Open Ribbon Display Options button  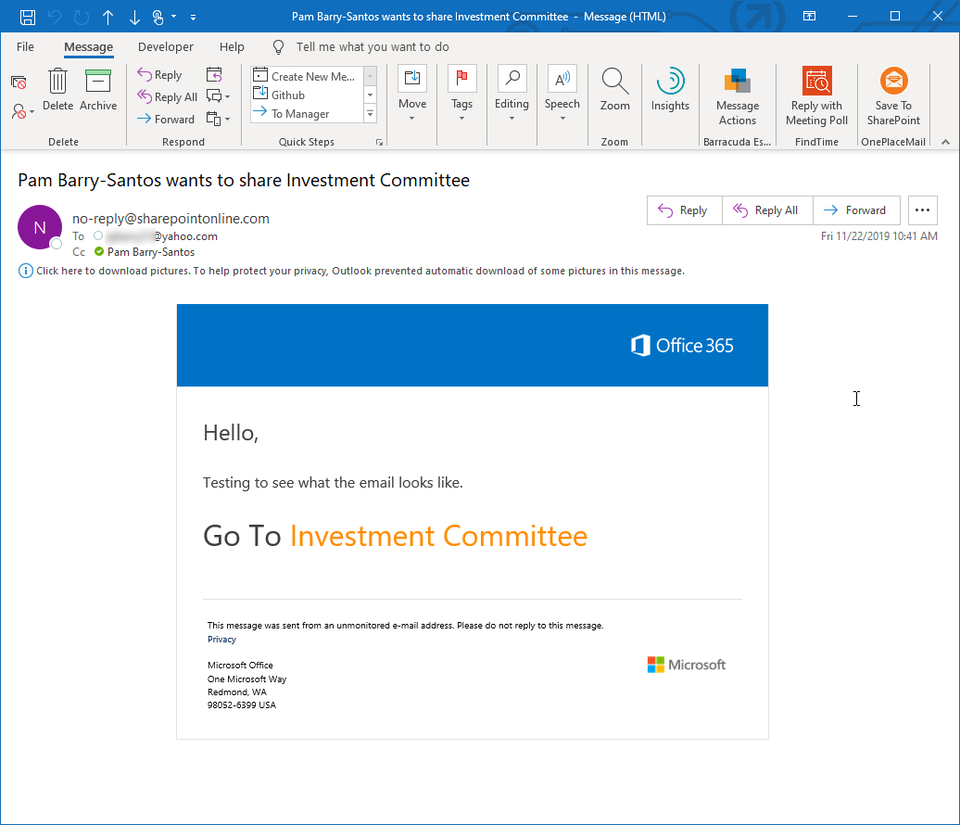point(809,17)
